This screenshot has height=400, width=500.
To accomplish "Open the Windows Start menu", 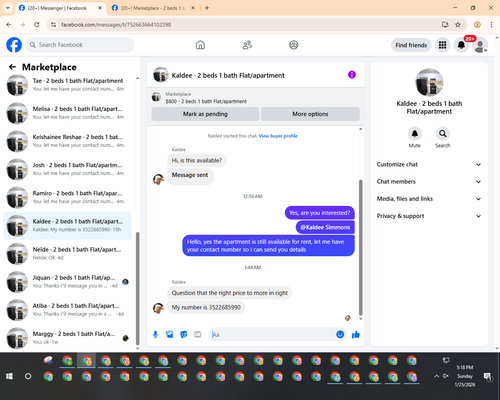I will (x=9, y=376).
